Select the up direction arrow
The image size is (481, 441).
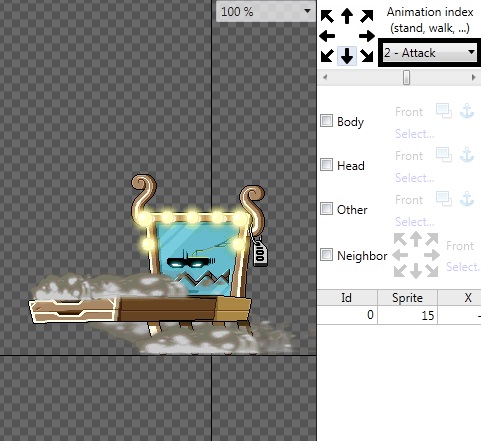[x=347, y=16]
